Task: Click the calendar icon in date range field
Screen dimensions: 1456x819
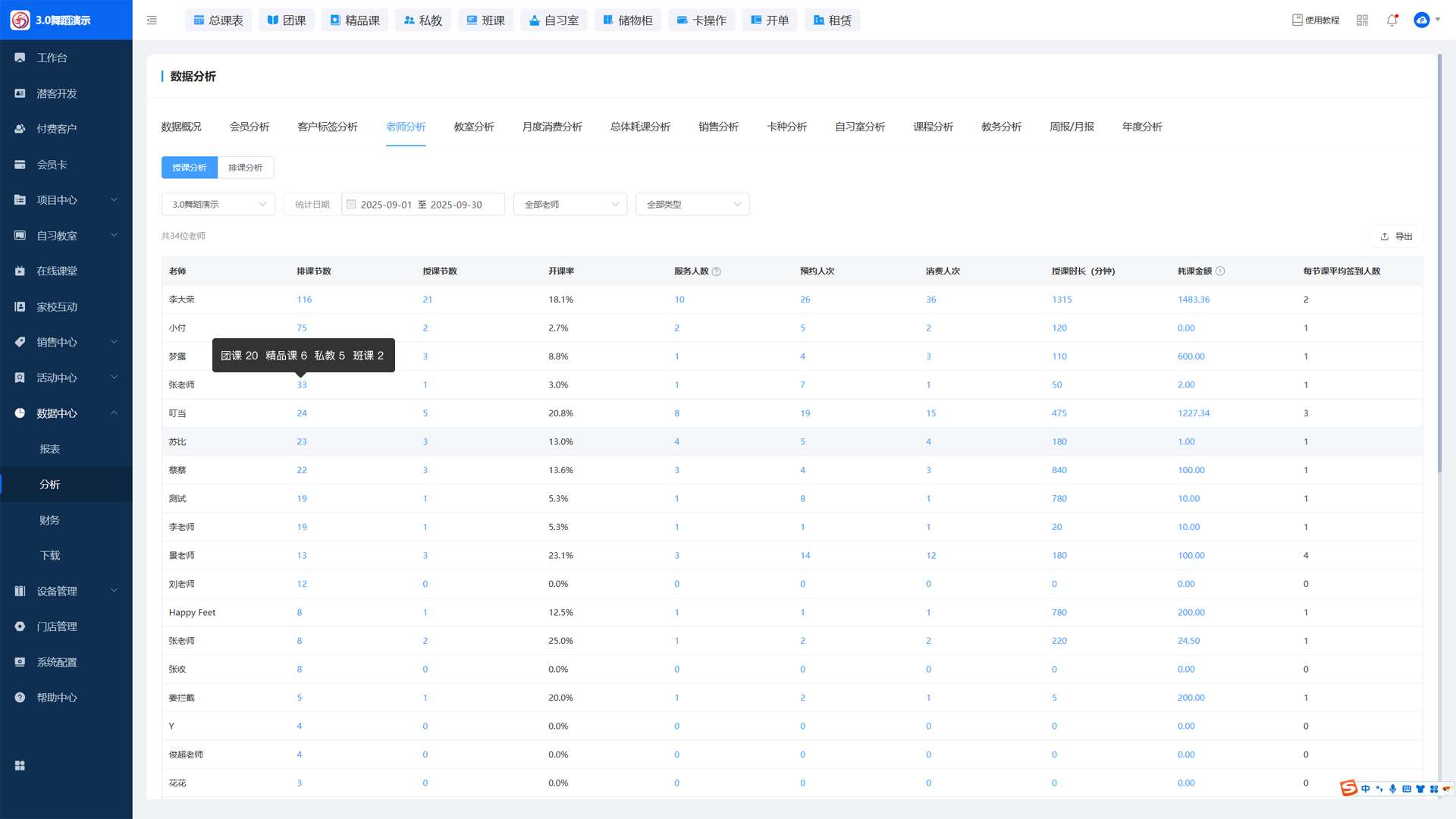Action: (351, 204)
